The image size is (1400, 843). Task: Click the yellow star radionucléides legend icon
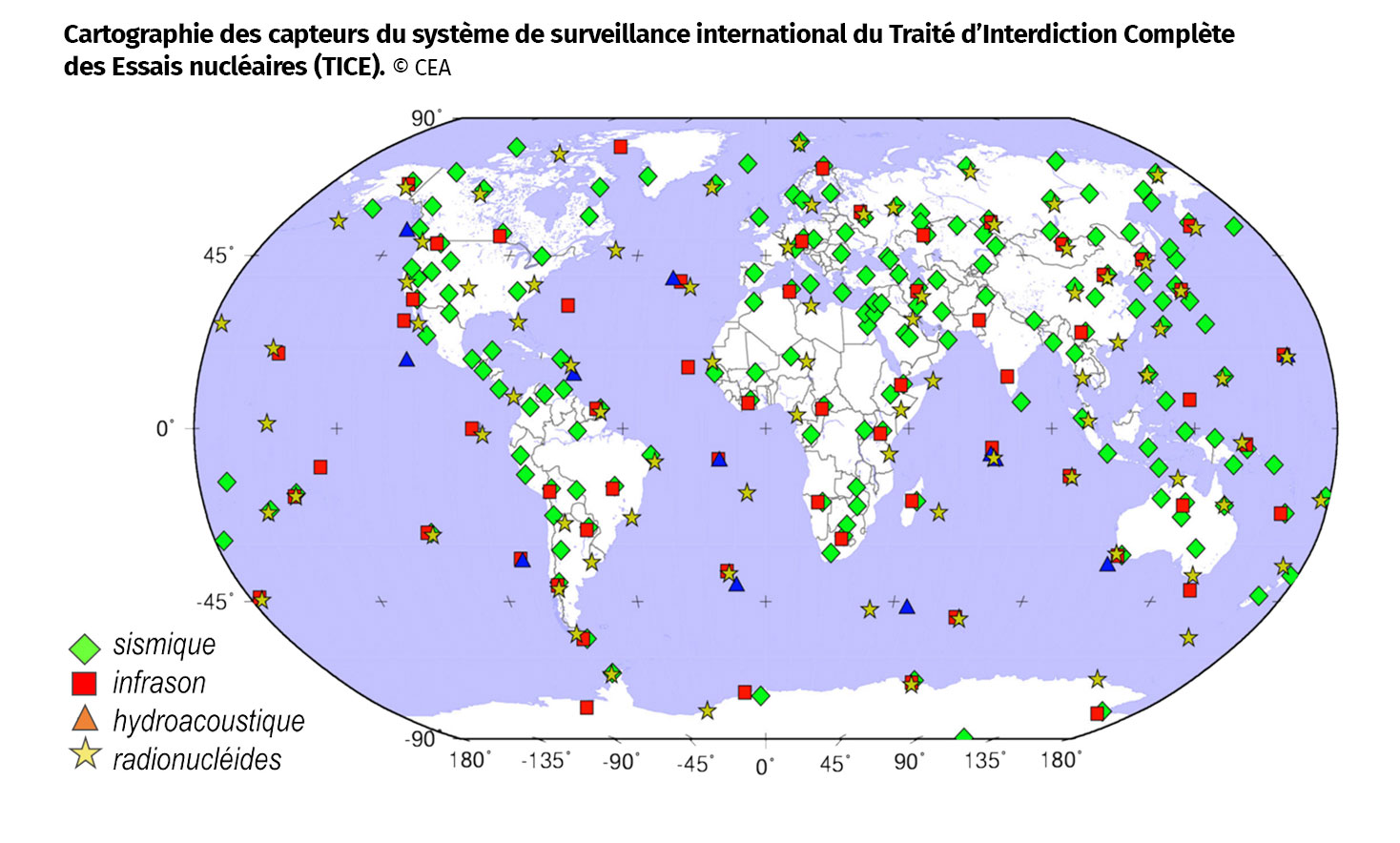[x=86, y=755]
